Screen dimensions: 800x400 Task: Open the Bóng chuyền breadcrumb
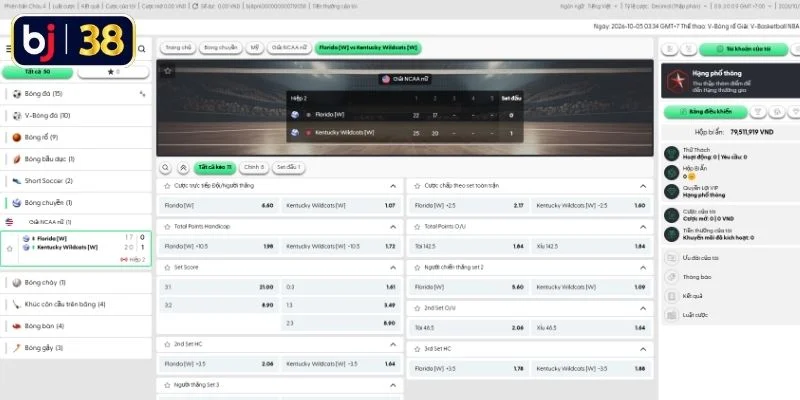click(x=220, y=48)
